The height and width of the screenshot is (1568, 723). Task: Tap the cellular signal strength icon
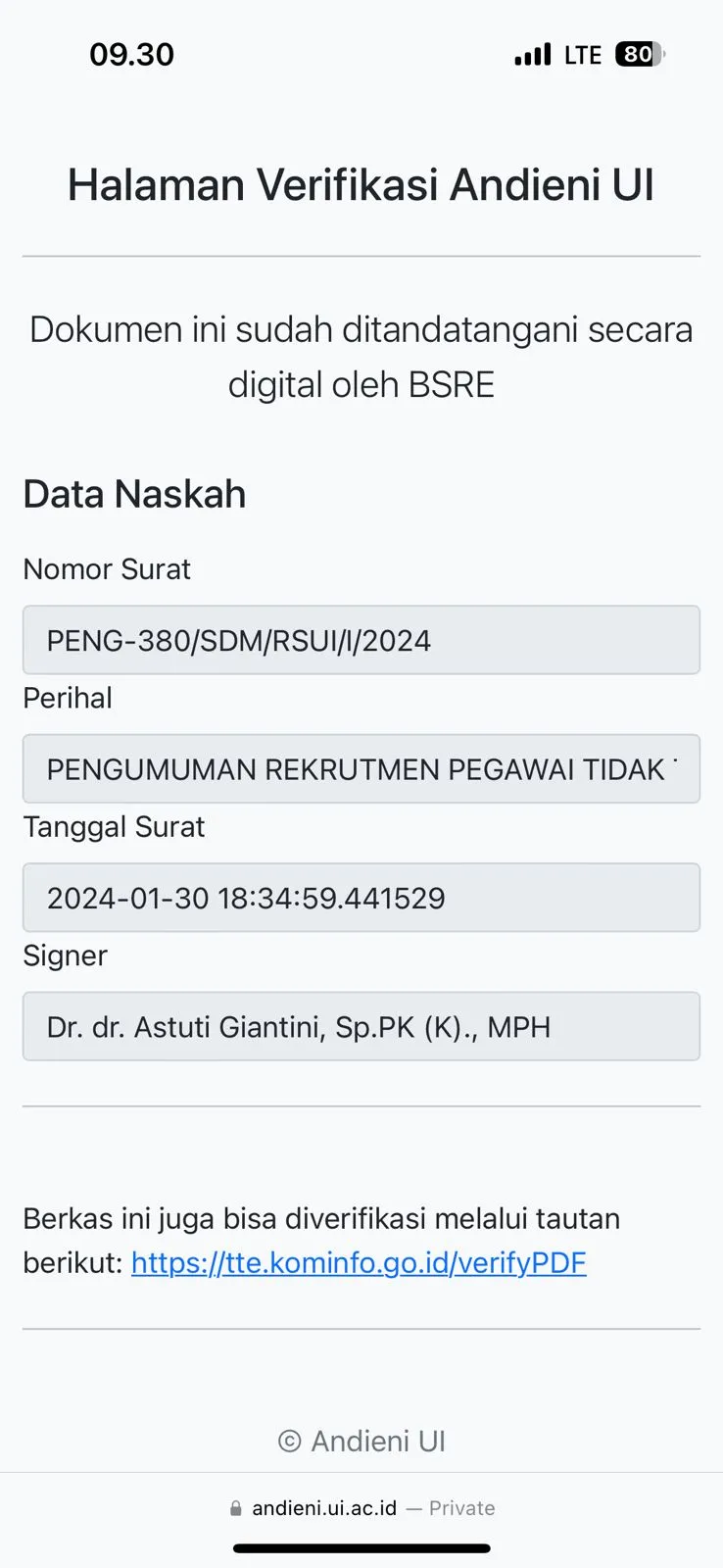[x=532, y=54]
